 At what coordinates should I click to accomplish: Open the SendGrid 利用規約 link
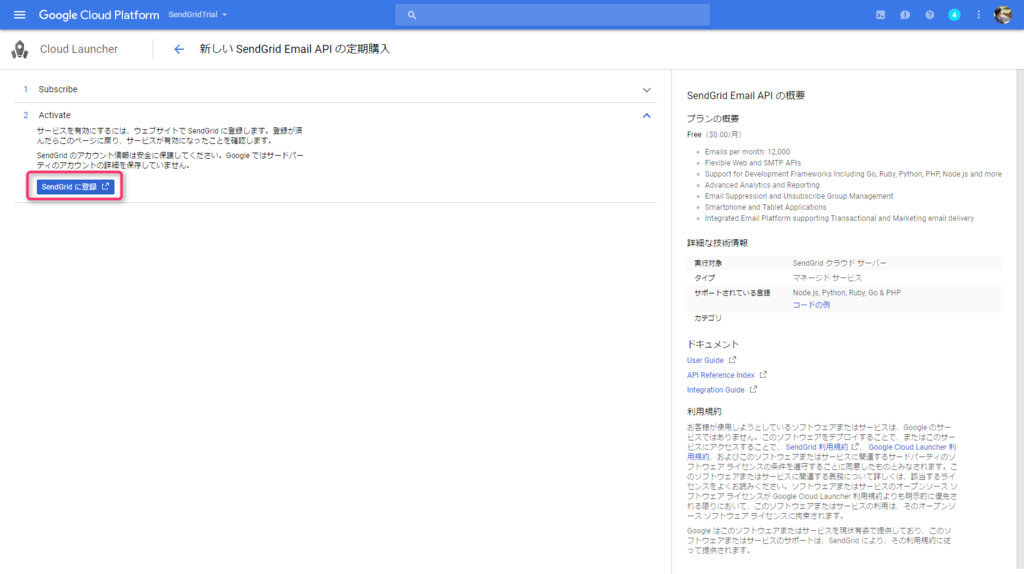point(816,447)
